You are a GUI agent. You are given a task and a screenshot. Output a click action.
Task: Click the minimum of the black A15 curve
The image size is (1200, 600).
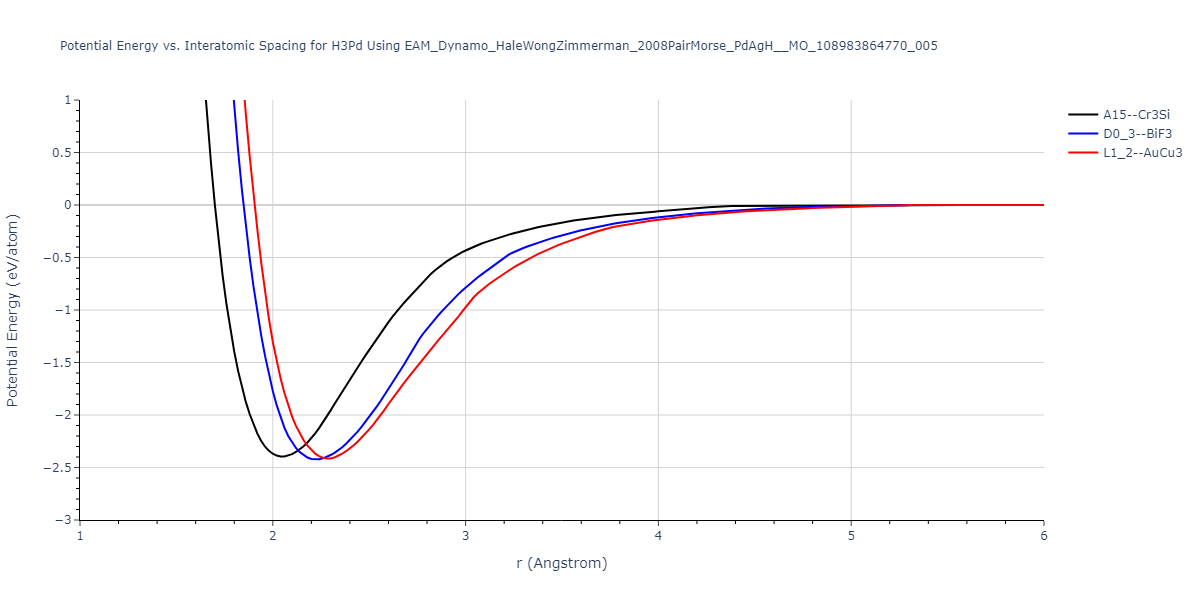281,457
